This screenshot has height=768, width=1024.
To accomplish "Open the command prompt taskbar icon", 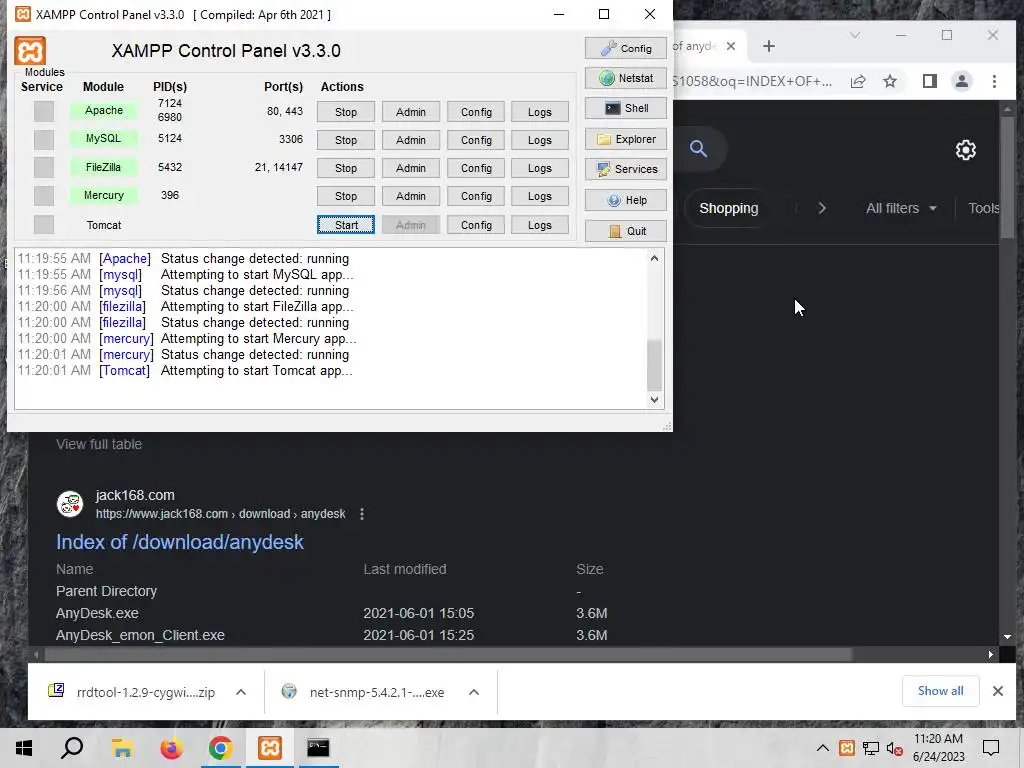I will 318,748.
